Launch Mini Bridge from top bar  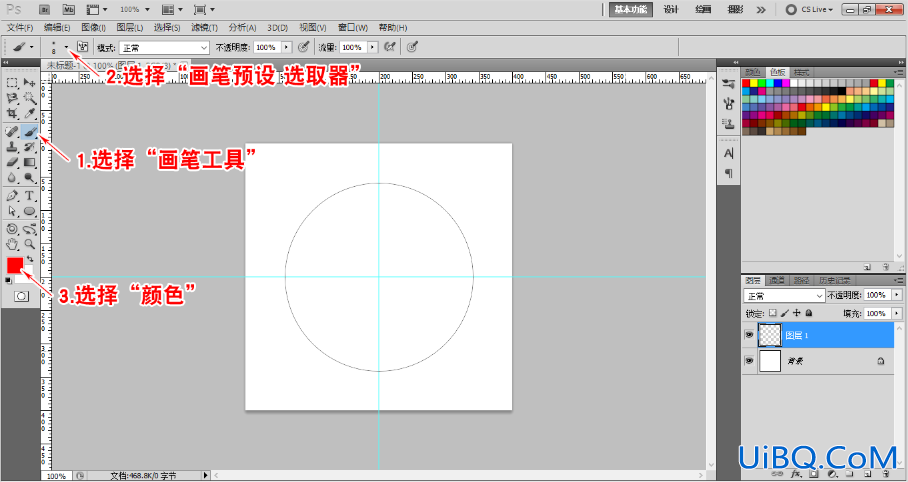[x=68, y=9]
